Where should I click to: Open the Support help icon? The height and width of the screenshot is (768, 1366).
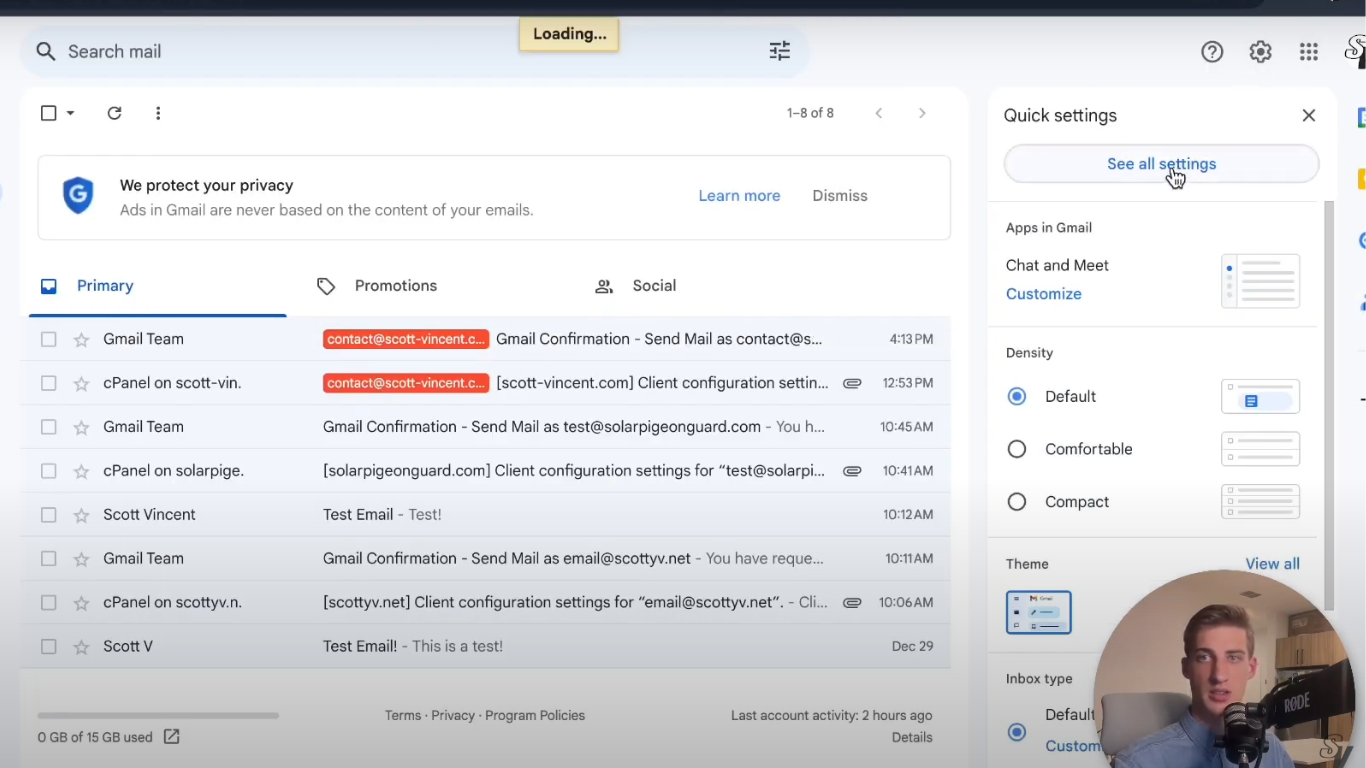[x=1212, y=52]
